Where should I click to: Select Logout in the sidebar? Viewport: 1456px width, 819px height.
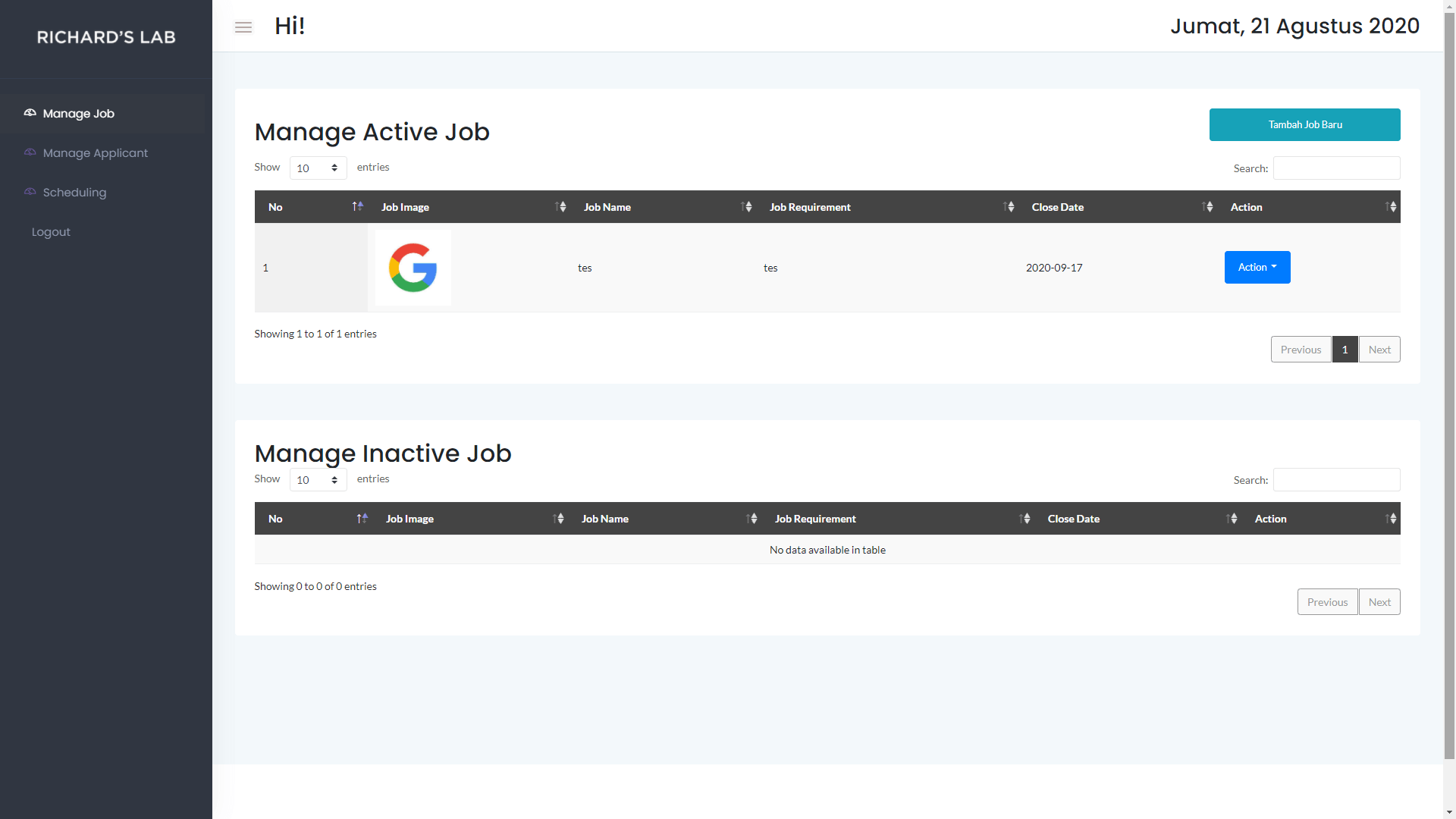[x=51, y=232]
